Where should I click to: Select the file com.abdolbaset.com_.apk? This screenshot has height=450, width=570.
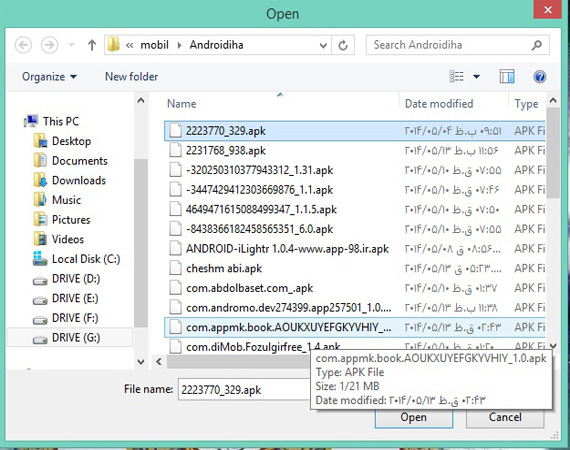[x=355, y=288]
